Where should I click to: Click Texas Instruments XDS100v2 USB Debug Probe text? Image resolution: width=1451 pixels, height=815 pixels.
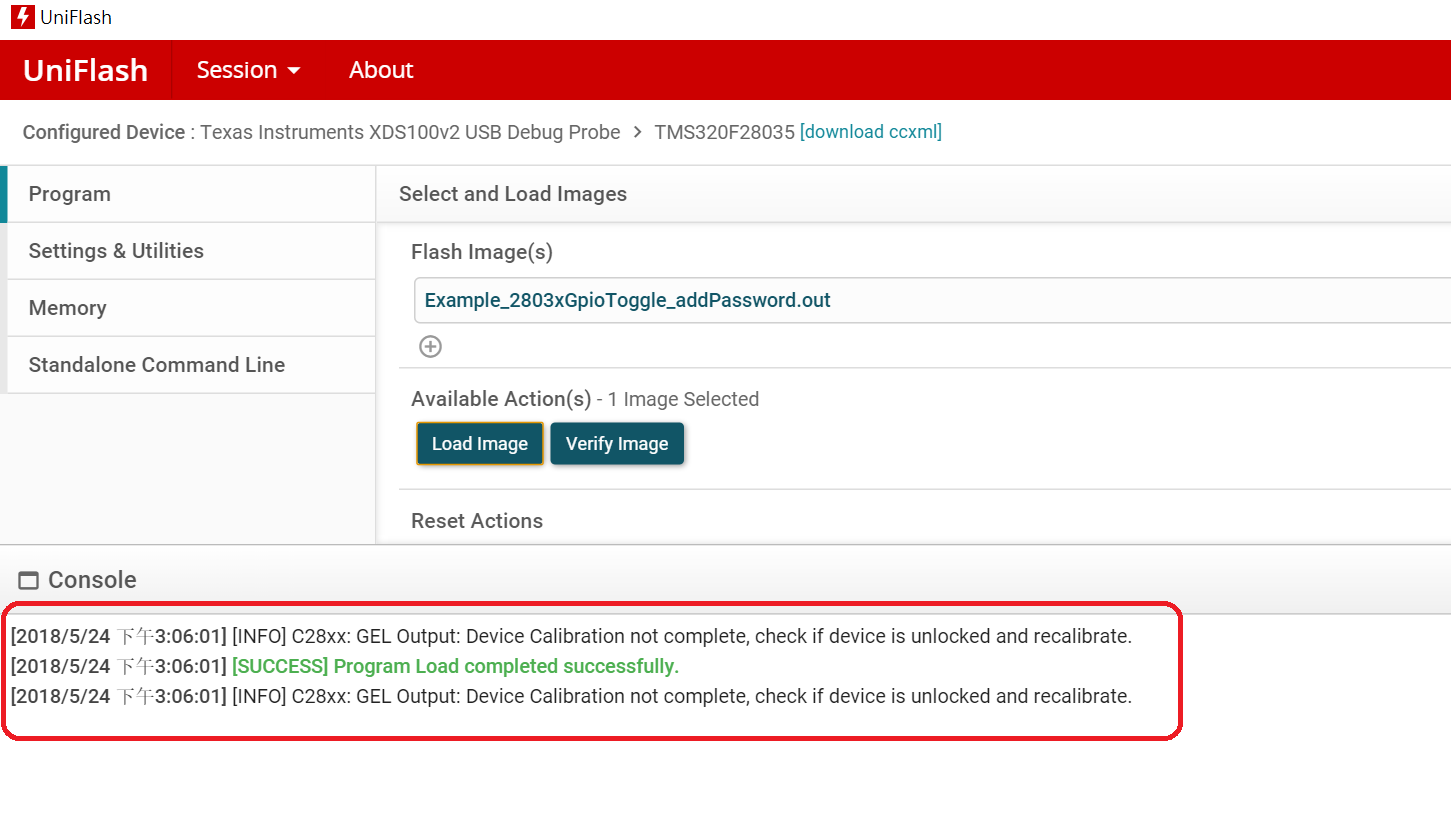click(410, 132)
